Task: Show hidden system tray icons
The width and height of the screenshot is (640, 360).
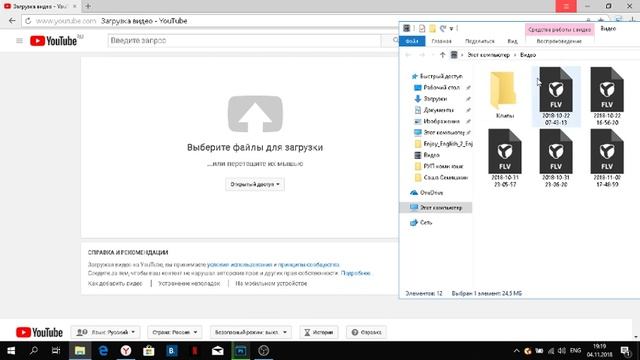Action: [x=516, y=351]
